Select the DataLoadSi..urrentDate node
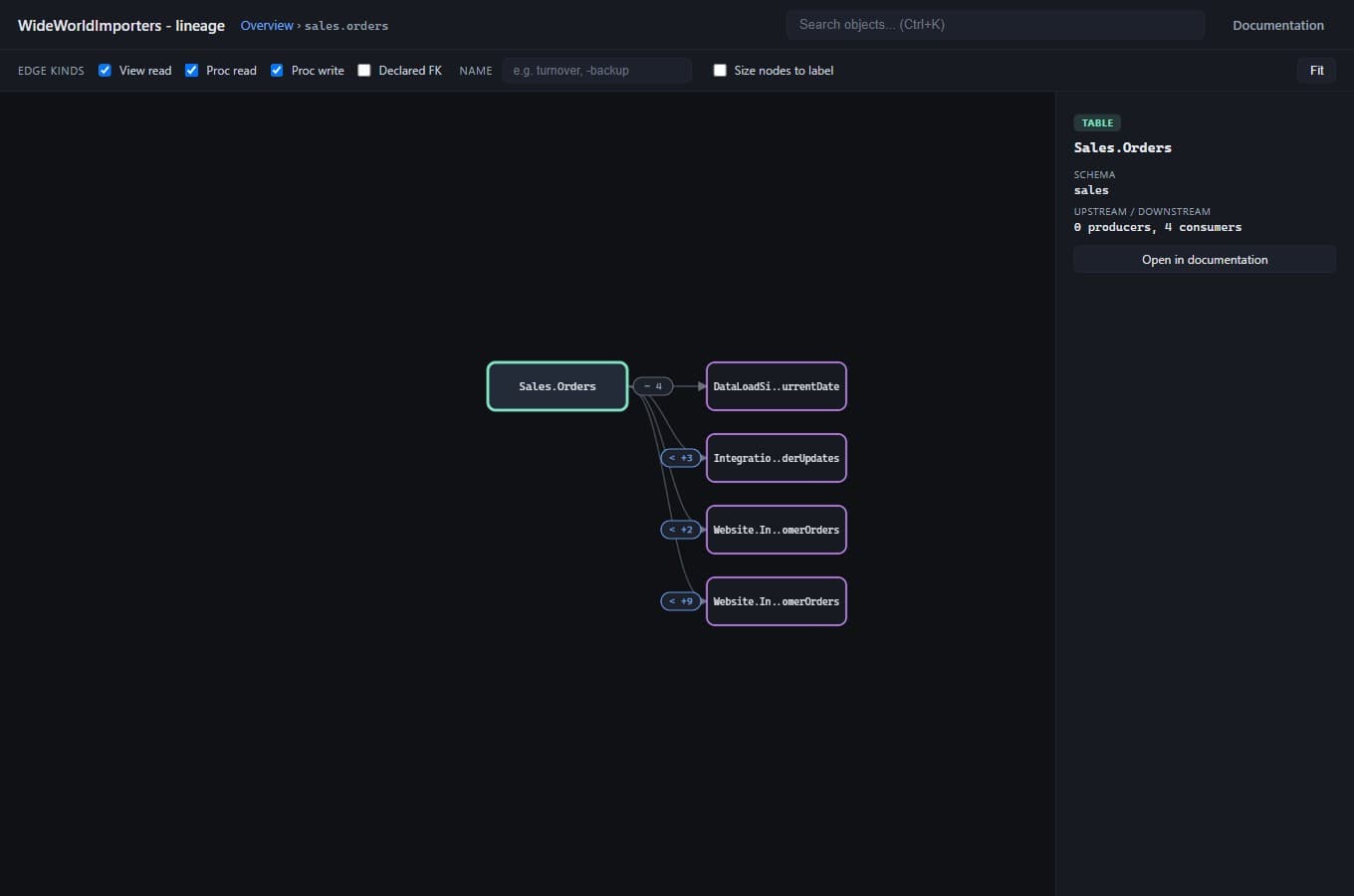The height and width of the screenshot is (896, 1354). 777,386
